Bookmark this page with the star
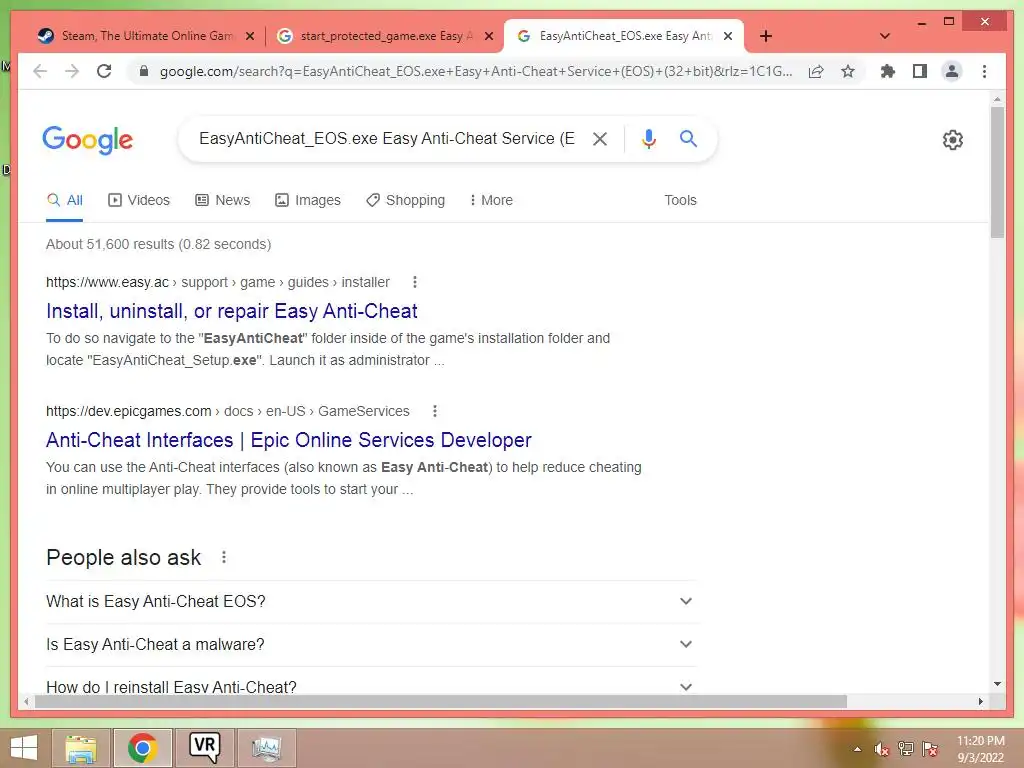Screen dimensions: 1024x768 click(848, 71)
